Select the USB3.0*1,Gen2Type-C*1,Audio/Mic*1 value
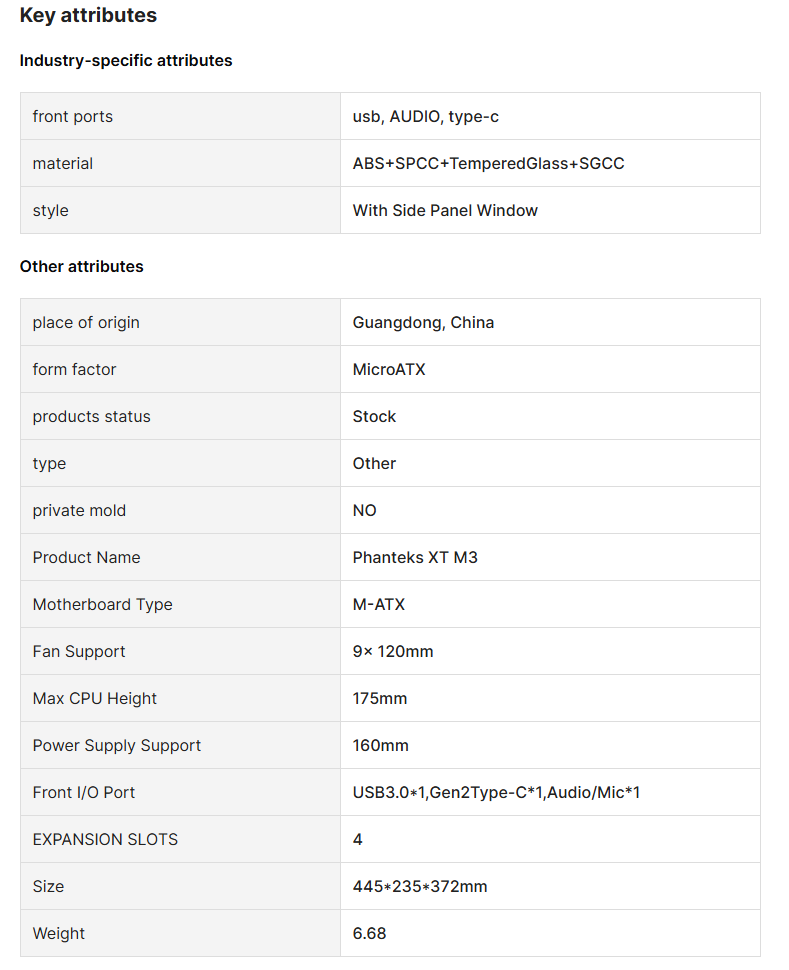Viewport: 789px width, 970px height. click(496, 793)
